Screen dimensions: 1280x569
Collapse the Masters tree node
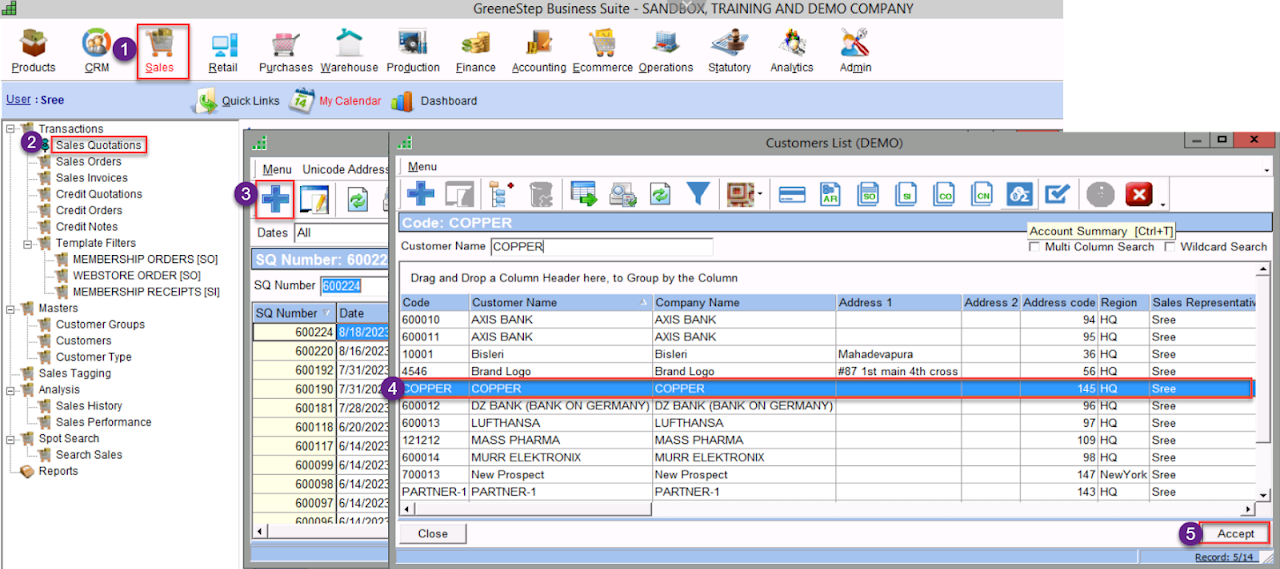[10, 309]
